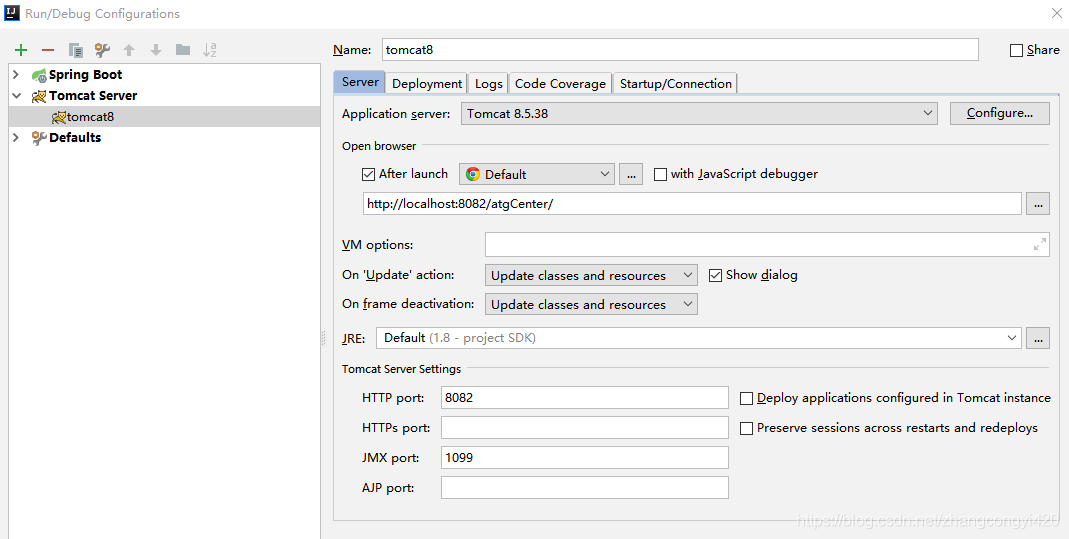Click the HTTP port input field
The height and width of the screenshot is (539, 1069).
(x=584, y=398)
